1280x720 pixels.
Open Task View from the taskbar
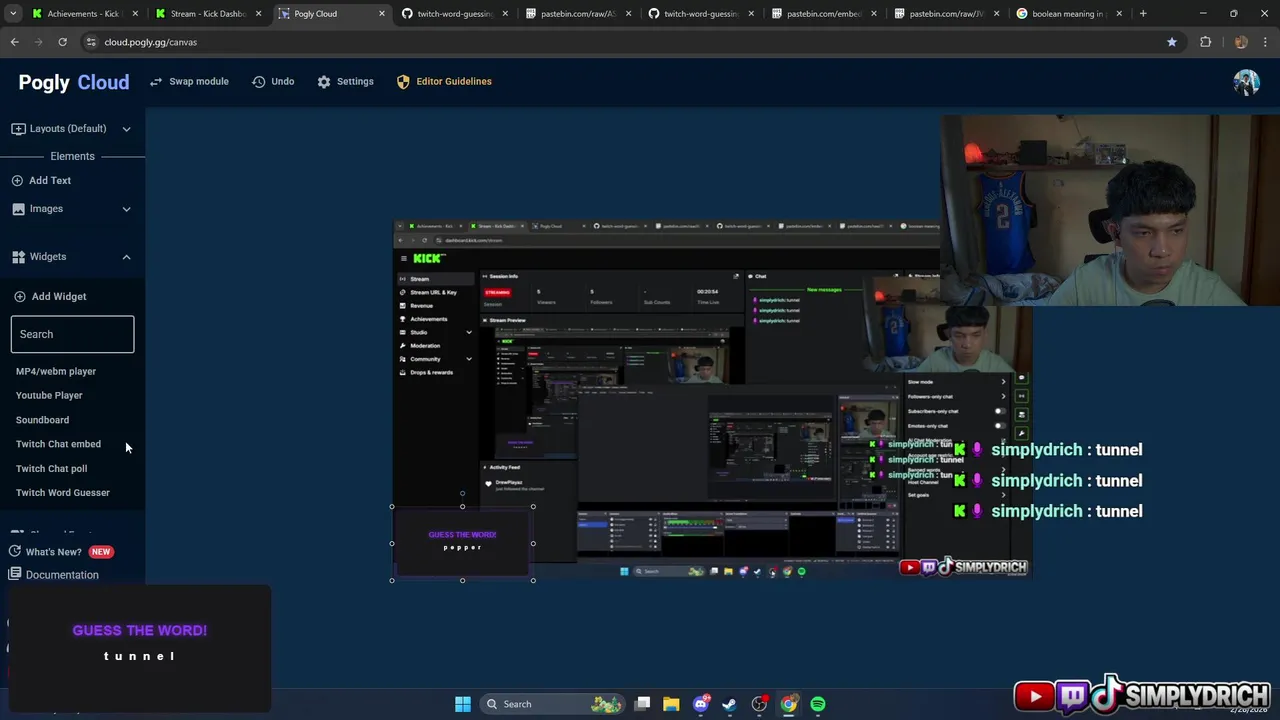tap(642, 704)
